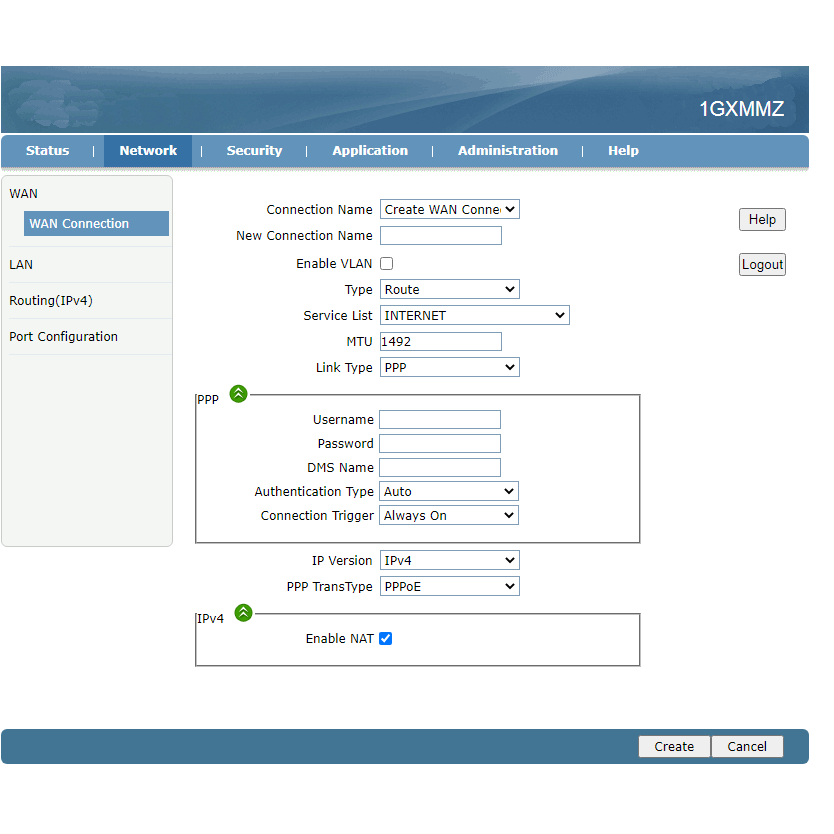The image size is (834, 834).
Task: Open the Connection Name dropdown
Action: (449, 210)
